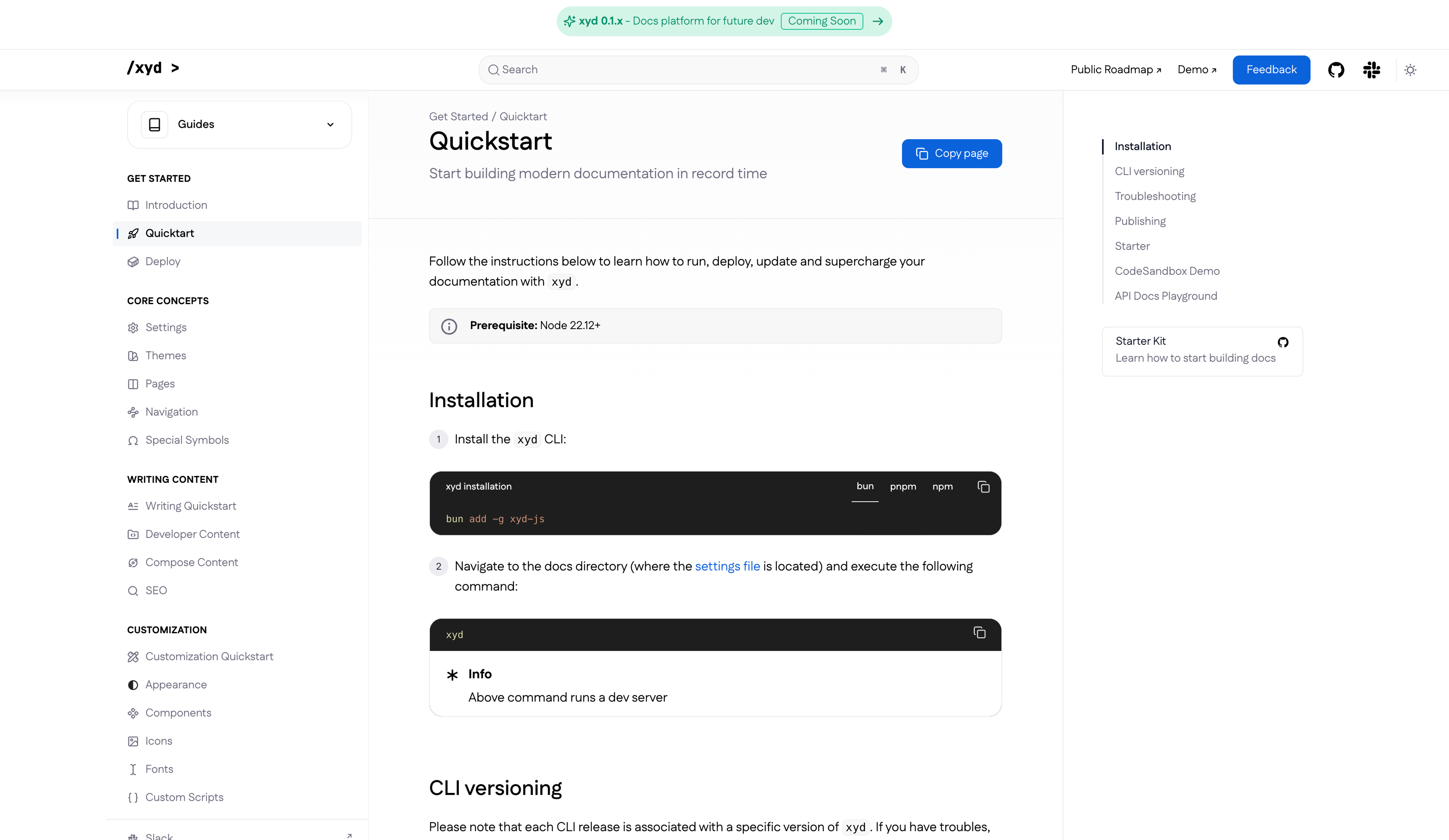Select the pnpm tab in installation block
Screen dimensions: 1449x840
(903, 487)
